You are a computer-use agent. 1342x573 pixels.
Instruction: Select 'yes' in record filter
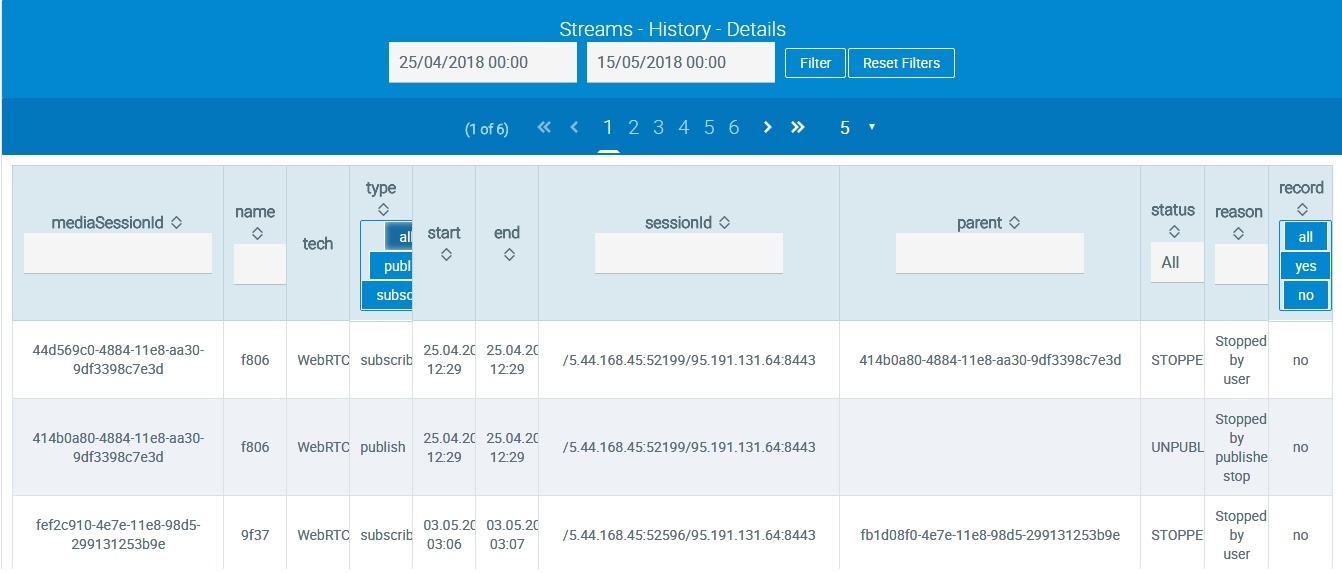pos(1305,266)
